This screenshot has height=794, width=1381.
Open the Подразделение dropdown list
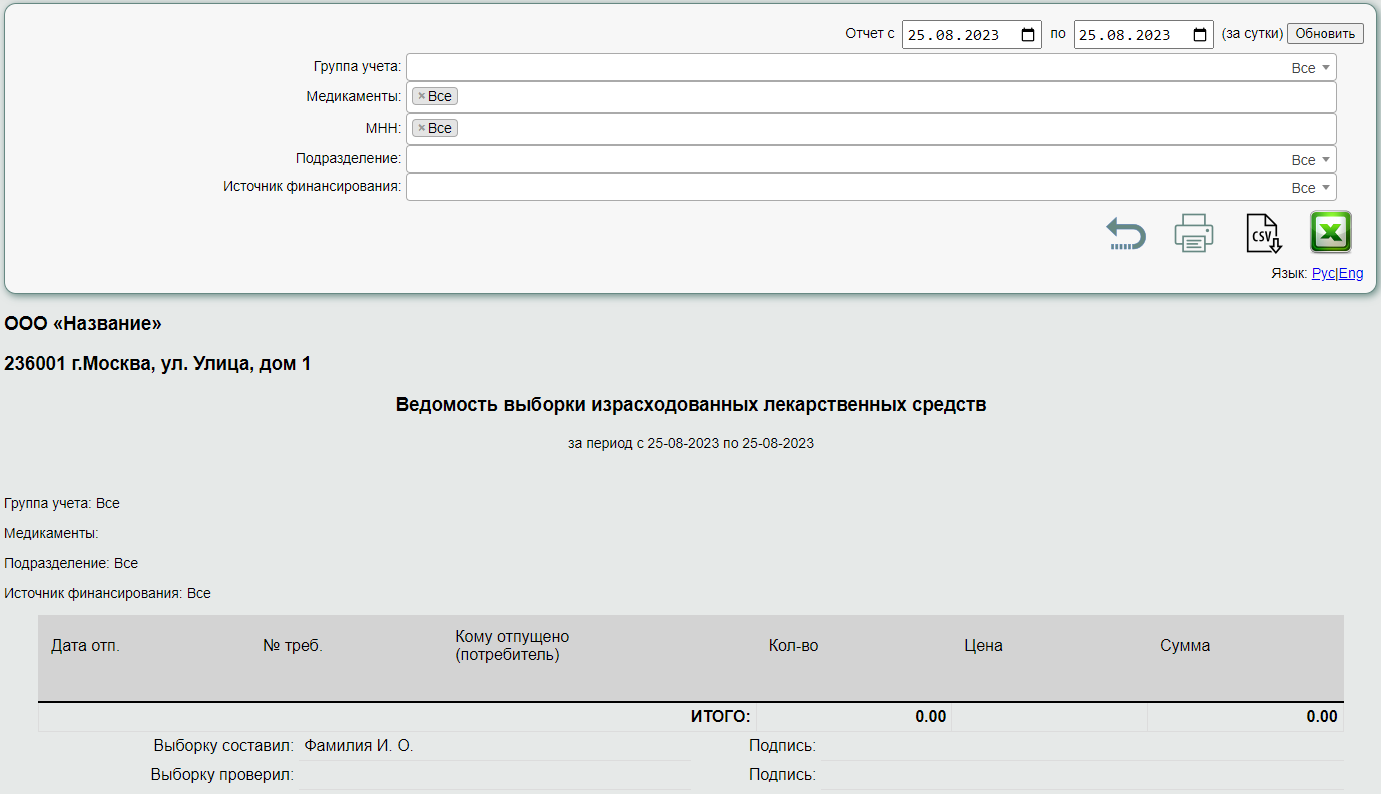coord(1326,160)
